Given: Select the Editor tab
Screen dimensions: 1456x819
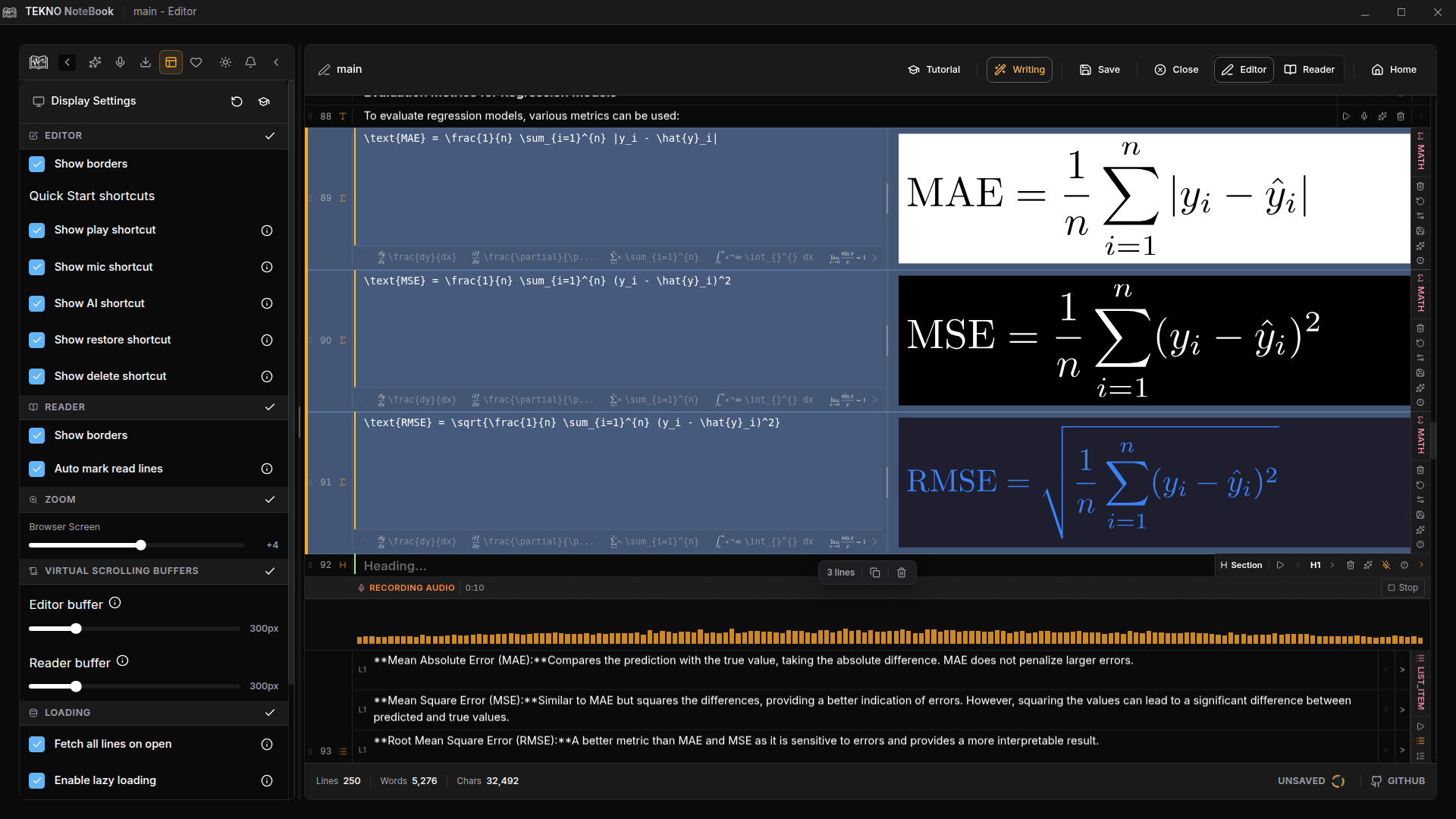Looking at the screenshot, I should pos(1244,70).
